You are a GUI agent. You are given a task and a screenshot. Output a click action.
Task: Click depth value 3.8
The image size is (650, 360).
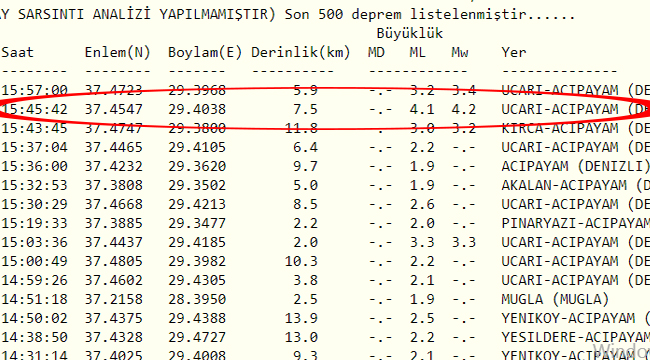[305, 280]
